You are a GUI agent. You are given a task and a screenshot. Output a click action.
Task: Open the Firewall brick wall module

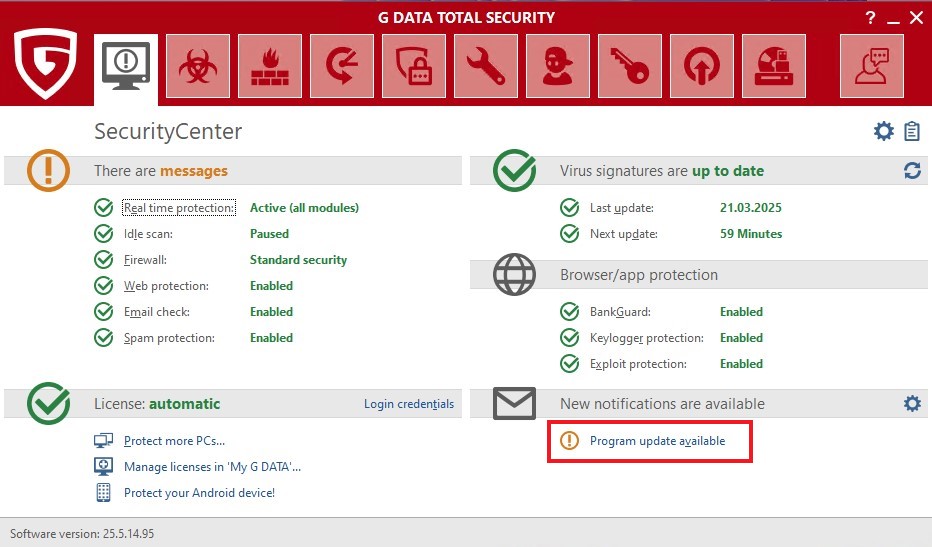pos(270,66)
